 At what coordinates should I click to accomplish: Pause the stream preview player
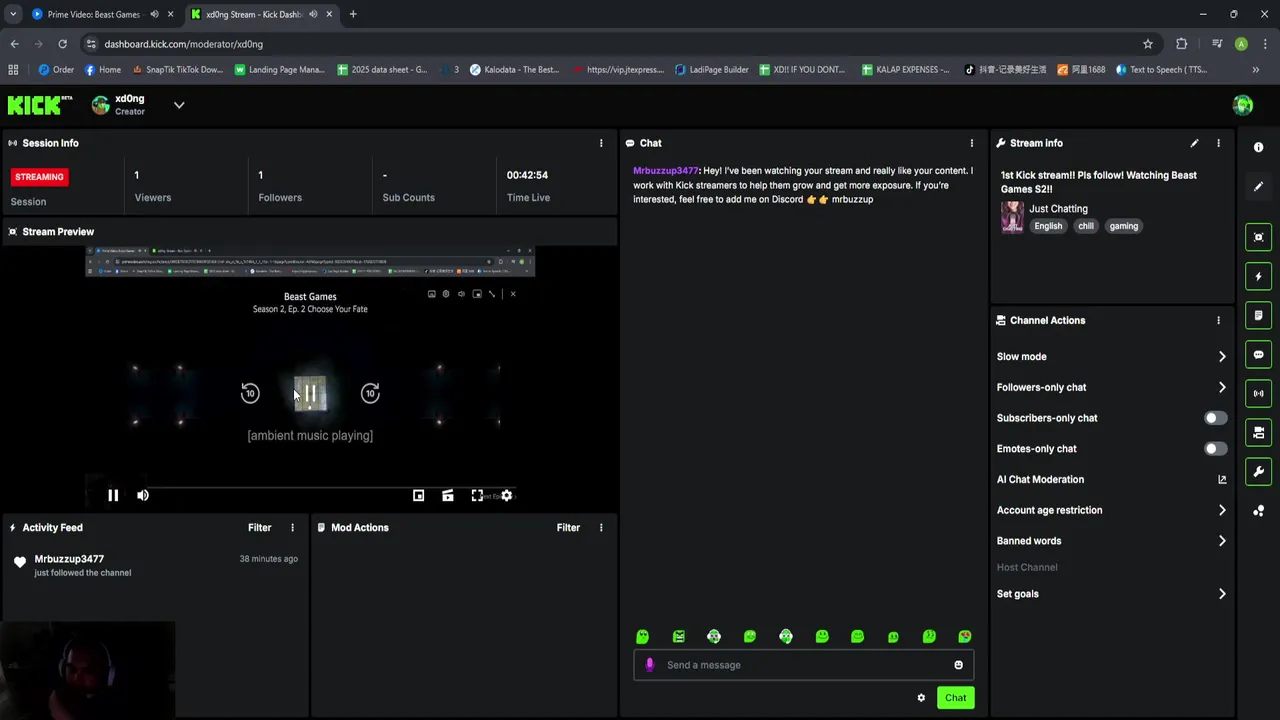coord(113,495)
